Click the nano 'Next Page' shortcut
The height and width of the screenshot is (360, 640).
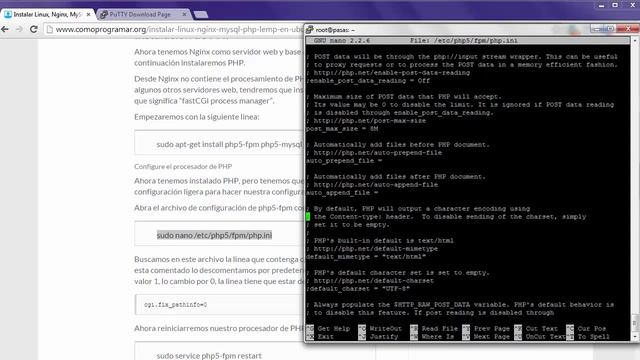click(x=486, y=337)
